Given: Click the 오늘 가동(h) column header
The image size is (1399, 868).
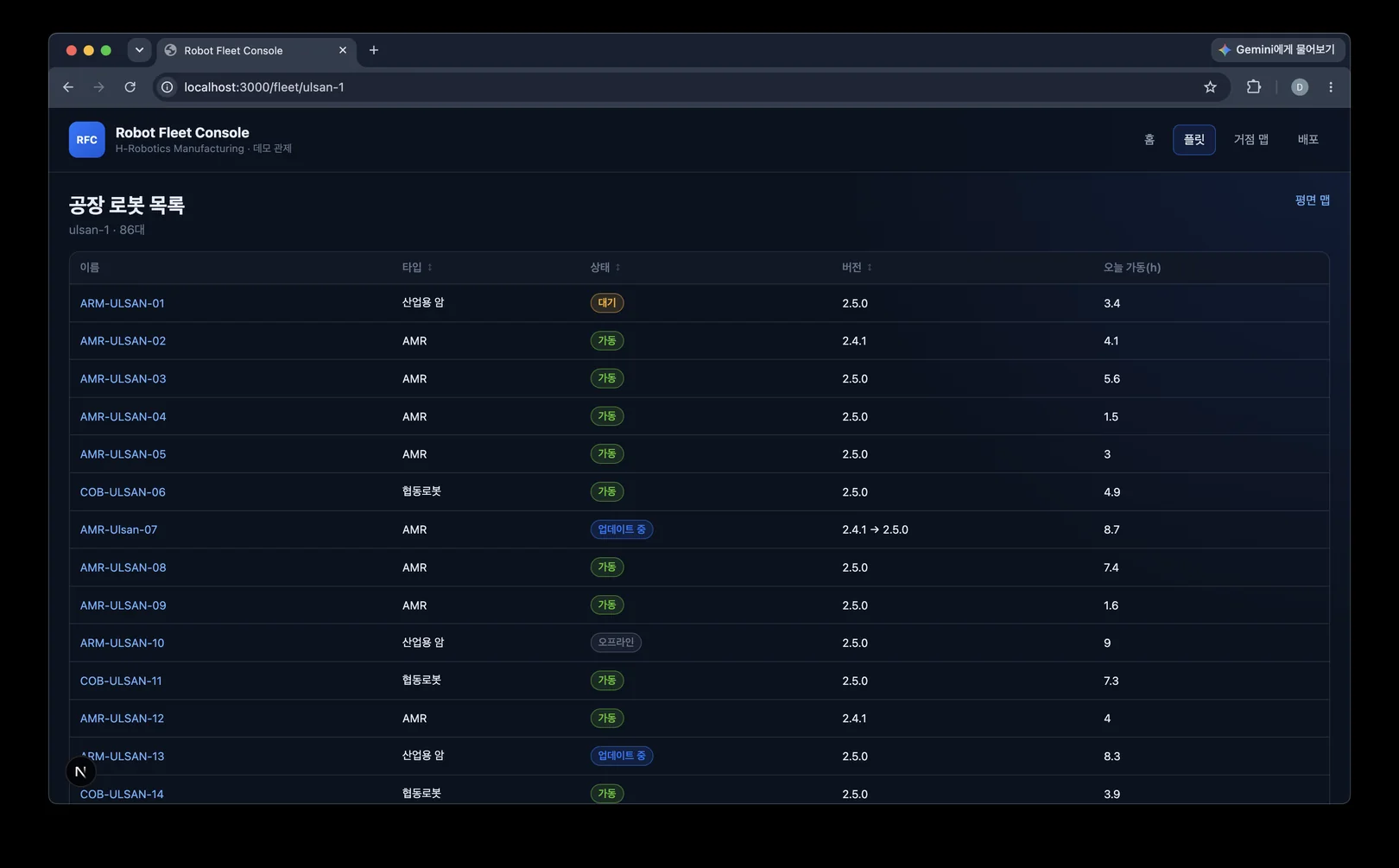Looking at the screenshot, I should [x=1132, y=268].
